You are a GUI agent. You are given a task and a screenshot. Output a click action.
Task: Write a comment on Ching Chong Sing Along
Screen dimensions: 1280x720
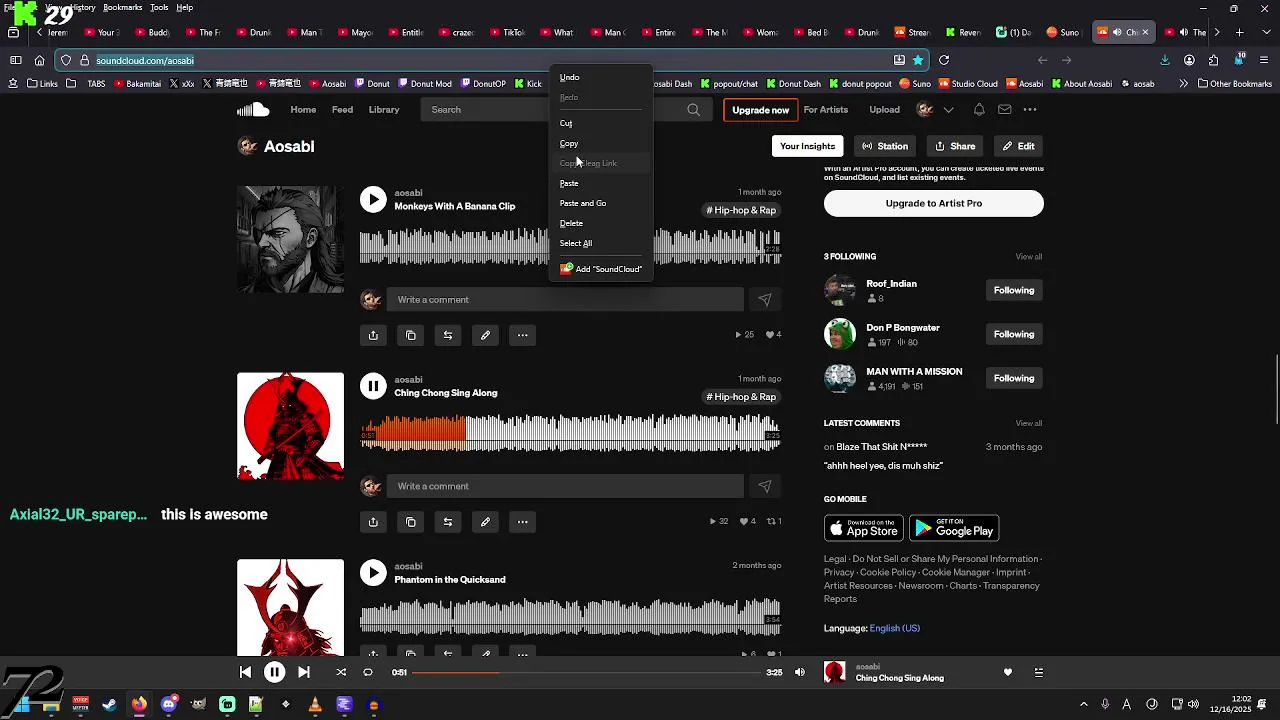[565, 486]
